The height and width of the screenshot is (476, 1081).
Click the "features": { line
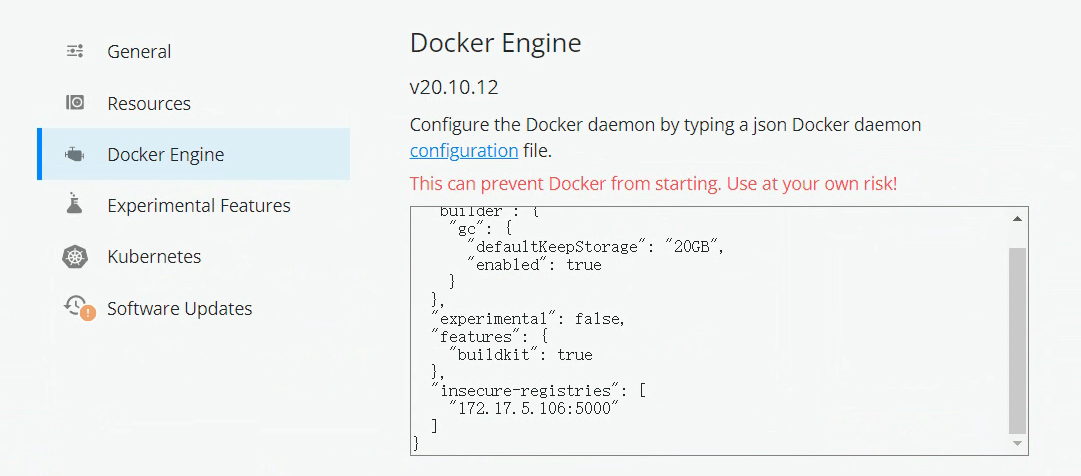(489, 337)
